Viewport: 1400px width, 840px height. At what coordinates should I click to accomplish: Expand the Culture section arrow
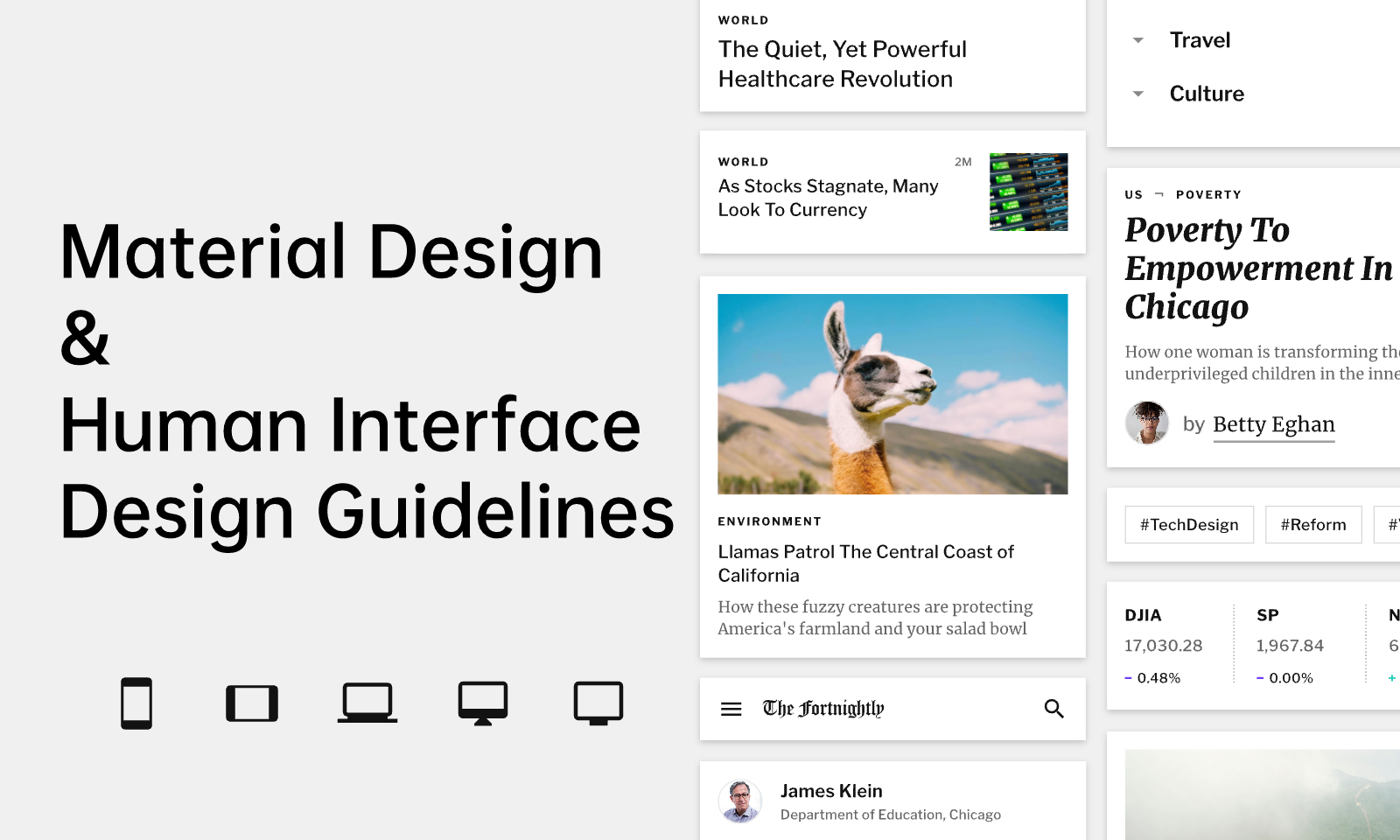(x=1138, y=94)
